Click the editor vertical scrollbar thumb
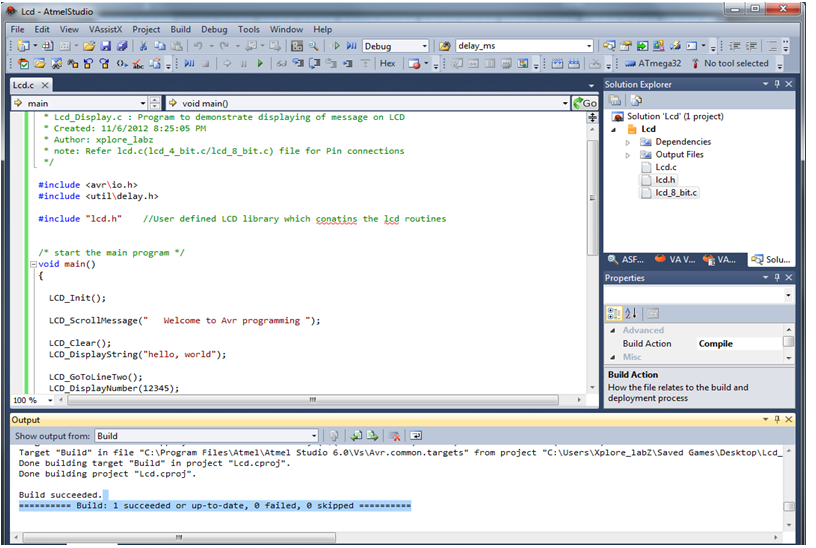 coord(592,198)
